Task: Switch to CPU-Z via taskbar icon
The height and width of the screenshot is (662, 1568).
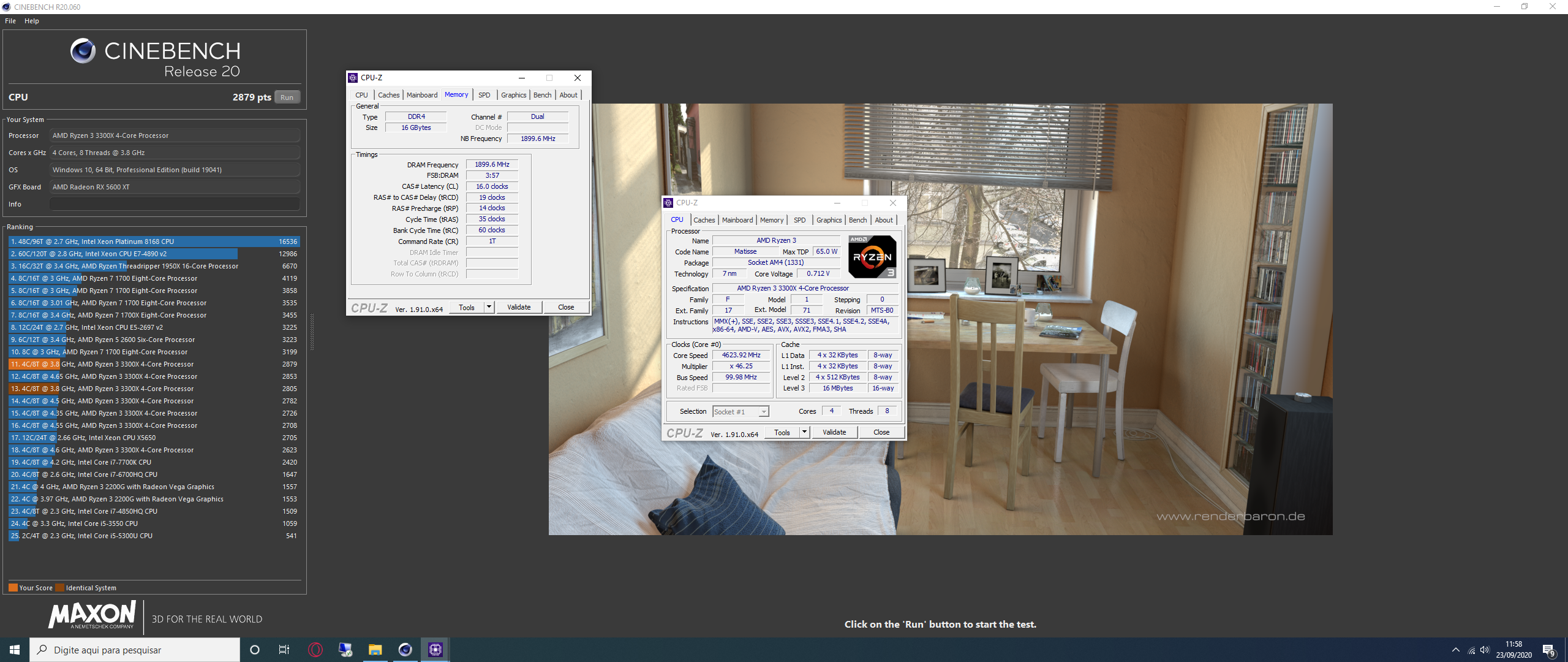Action: [435, 650]
